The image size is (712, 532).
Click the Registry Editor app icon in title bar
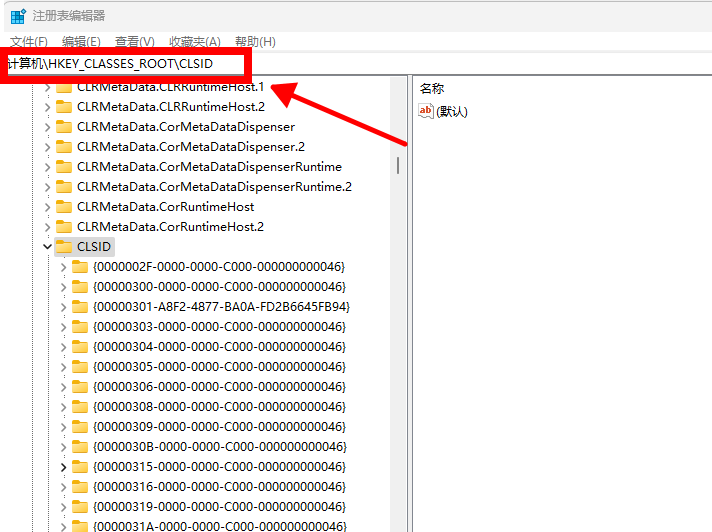click(18, 16)
